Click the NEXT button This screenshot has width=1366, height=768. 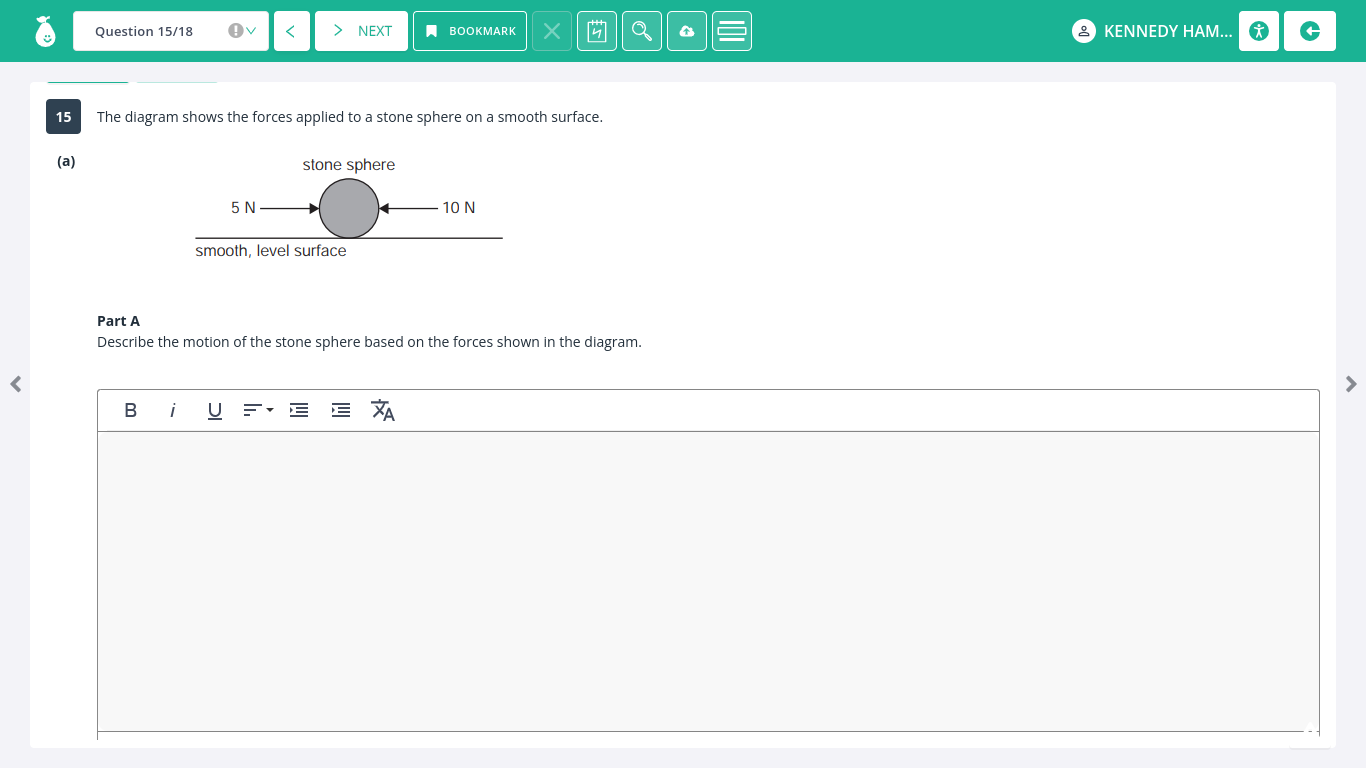pyautogui.click(x=361, y=31)
